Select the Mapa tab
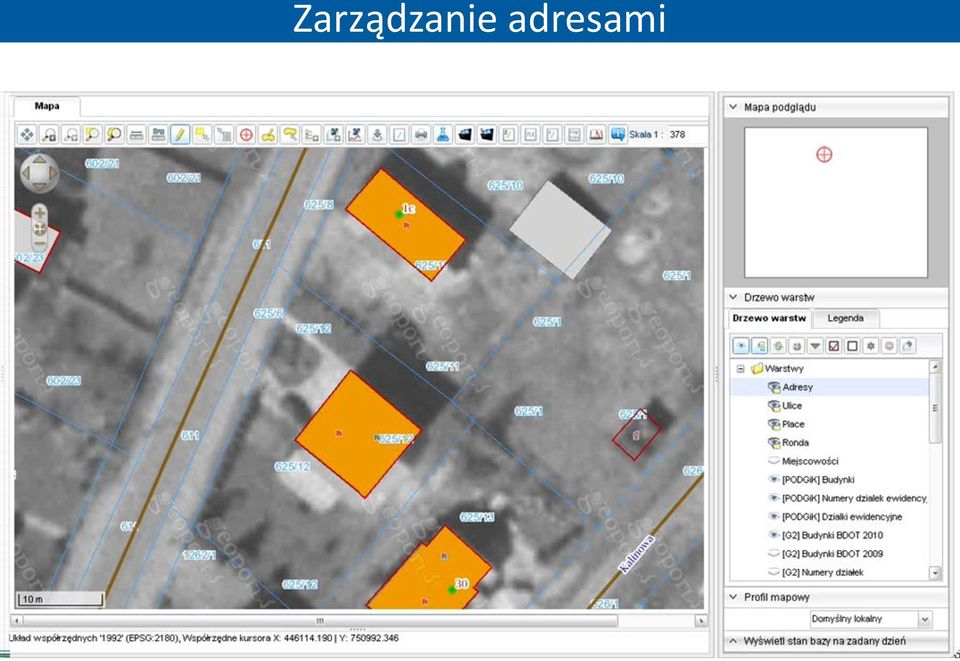Image resolution: width=960 pixels, height=661 pixels. click(47, 106)
